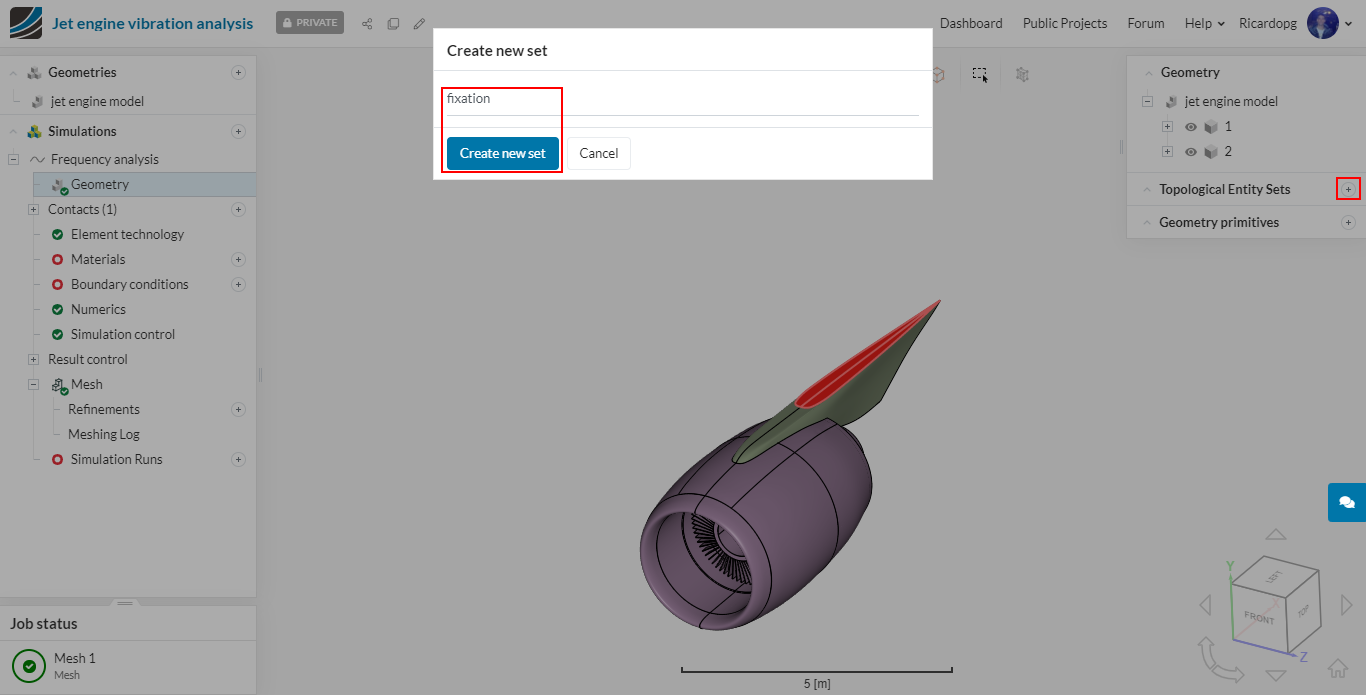This screenshot has width=1366, height=695.
Task: Add a mesh refinement with plus icon
Action: click(x=238, y=409)
